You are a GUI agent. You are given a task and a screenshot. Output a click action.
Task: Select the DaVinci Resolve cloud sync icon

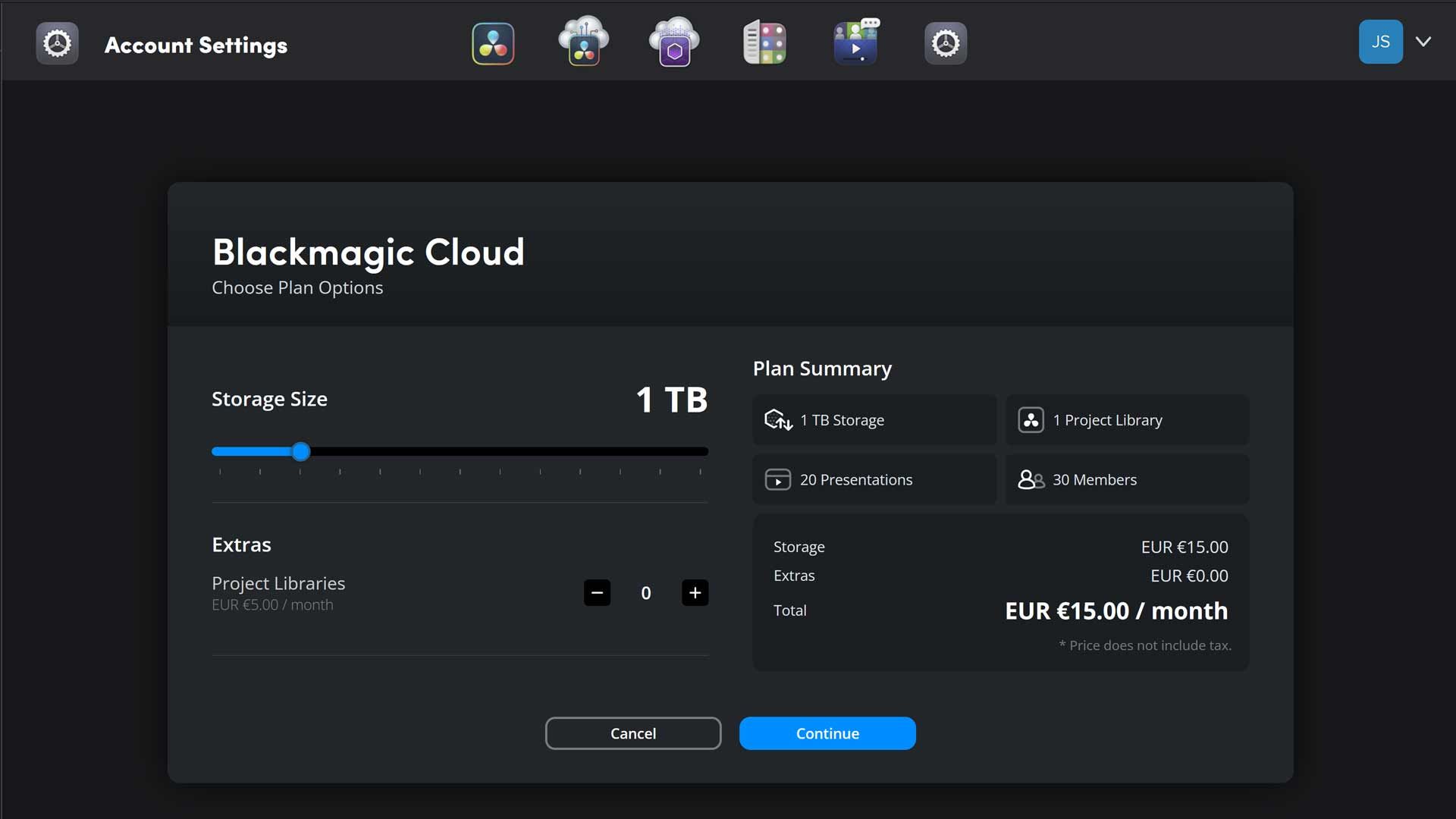pos(583,42)
